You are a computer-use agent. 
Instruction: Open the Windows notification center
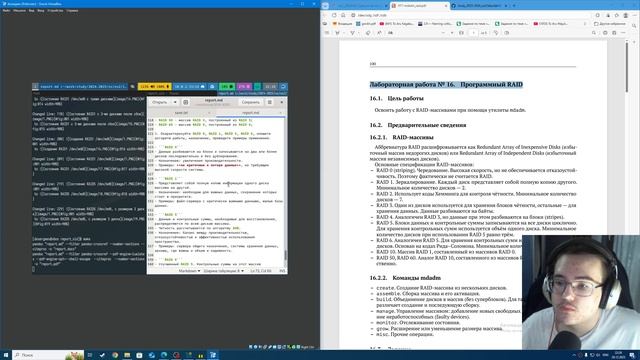[632, 355]
